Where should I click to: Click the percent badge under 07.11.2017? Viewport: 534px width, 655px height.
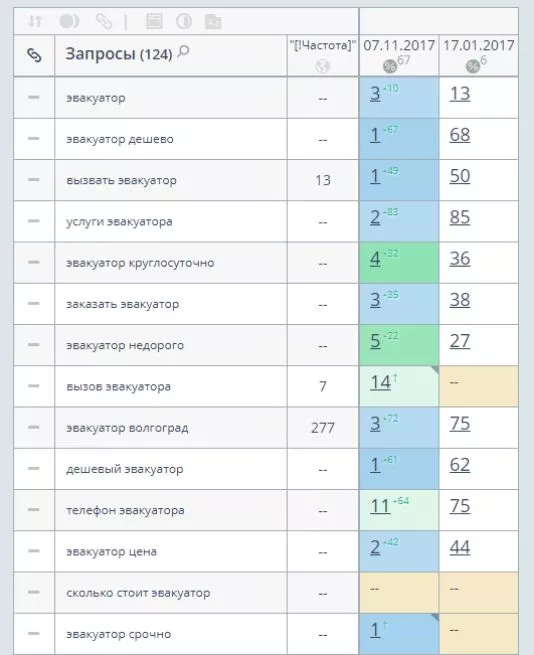coord(390,66)
